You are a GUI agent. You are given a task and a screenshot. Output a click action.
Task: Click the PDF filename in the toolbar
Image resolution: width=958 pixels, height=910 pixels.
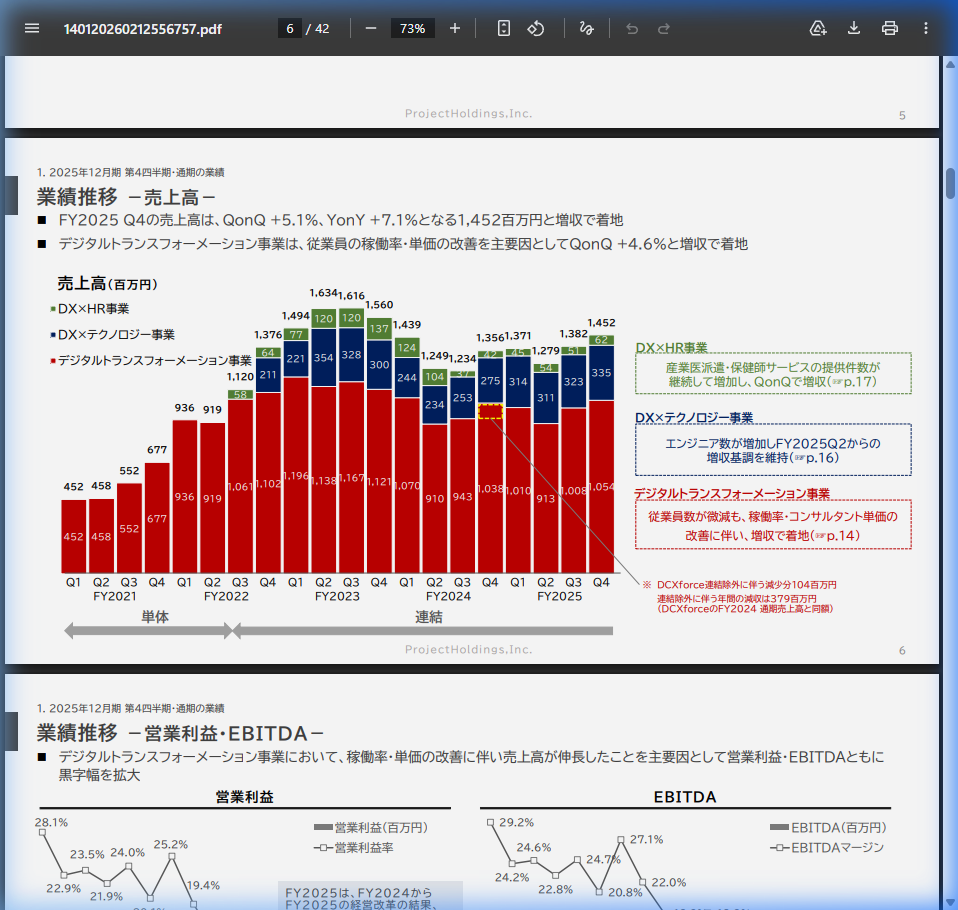[x=142, y=29]
